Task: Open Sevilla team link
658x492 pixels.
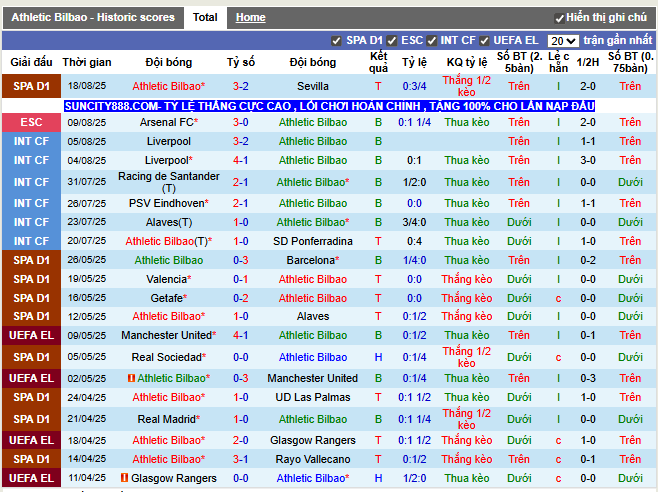Action: point(313,86)
